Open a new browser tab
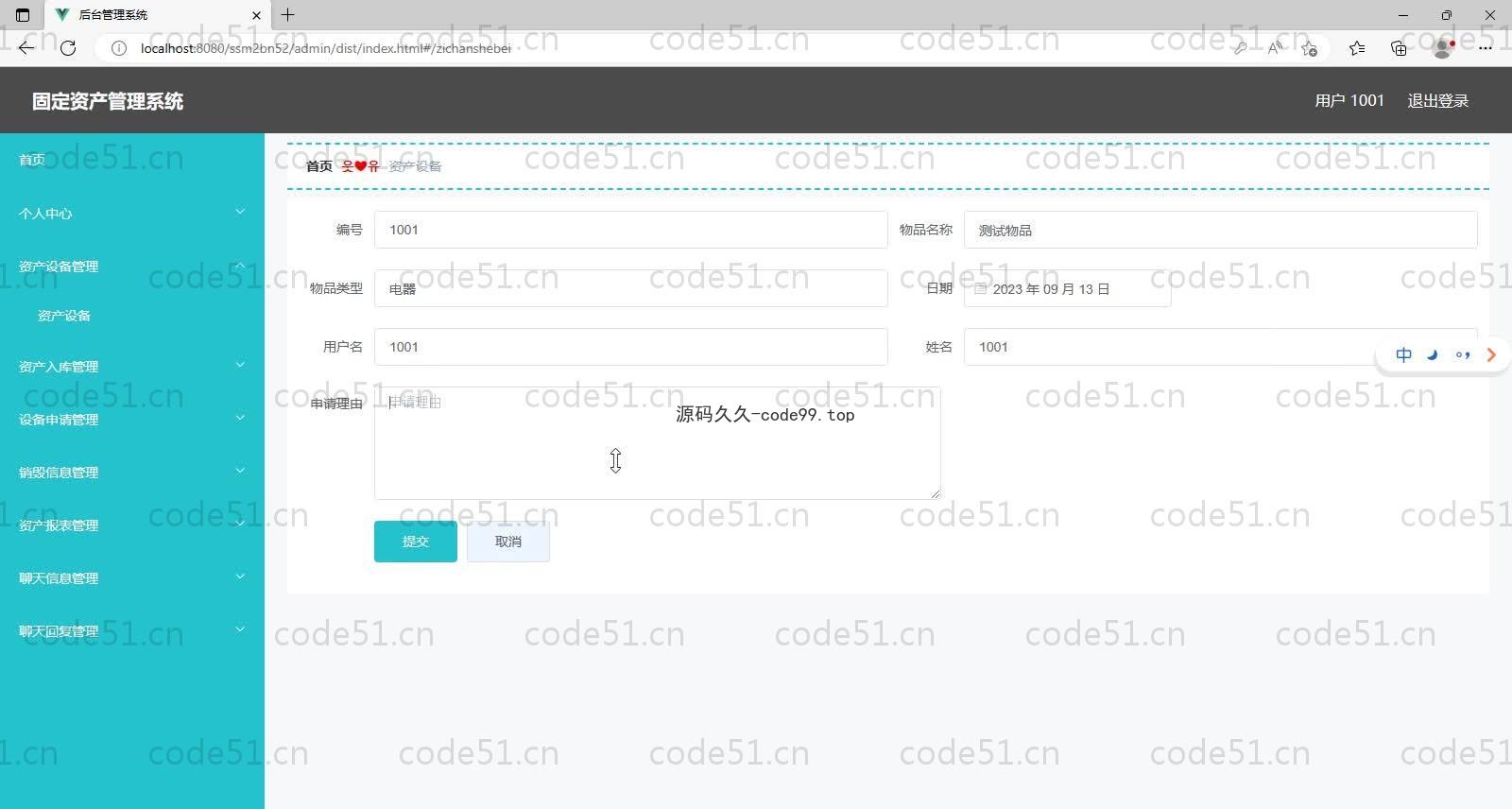Image resolution: width=1512 pixels, height=809 pixels. pos(288,15)
